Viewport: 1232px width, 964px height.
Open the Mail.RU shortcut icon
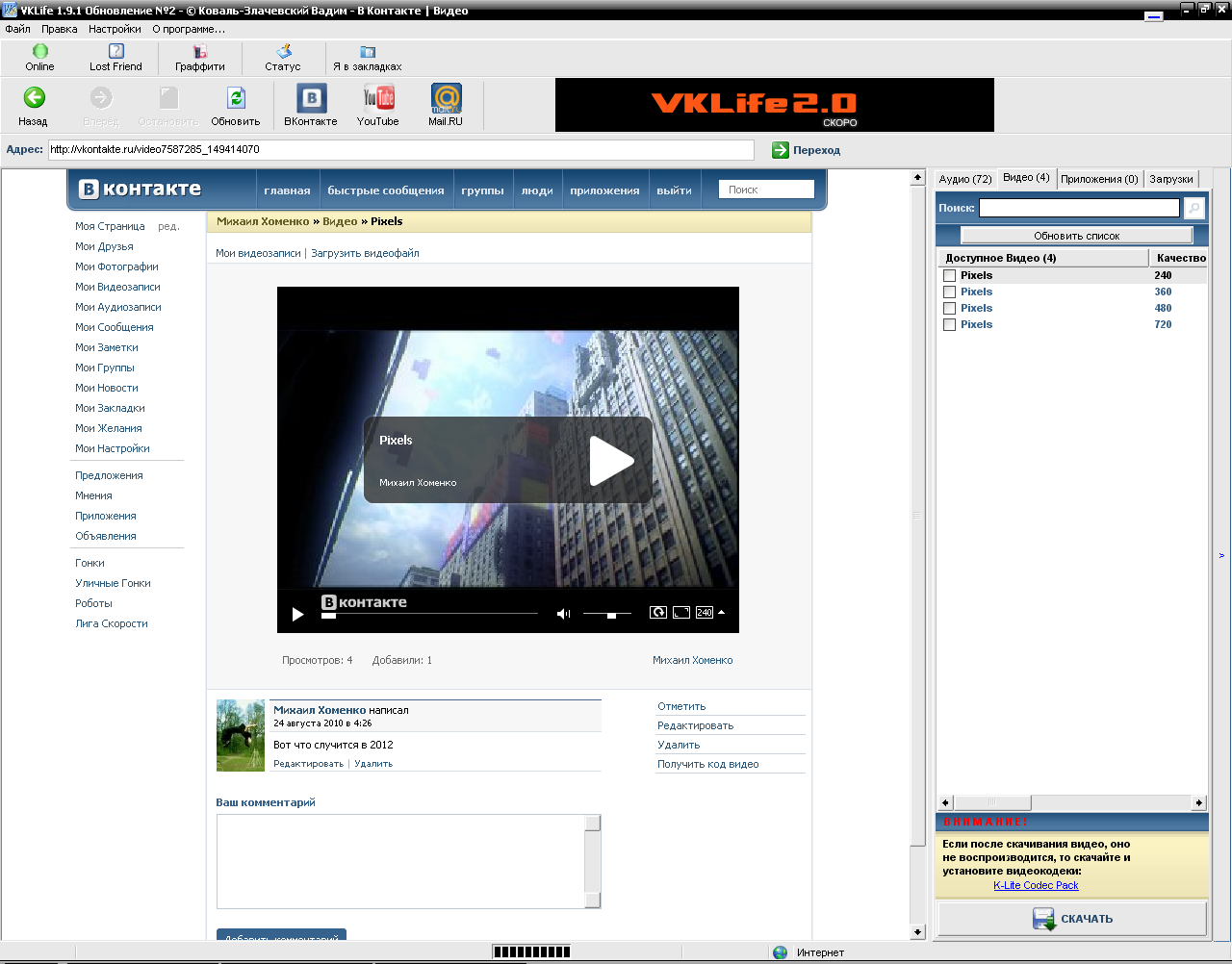[446, 98]
